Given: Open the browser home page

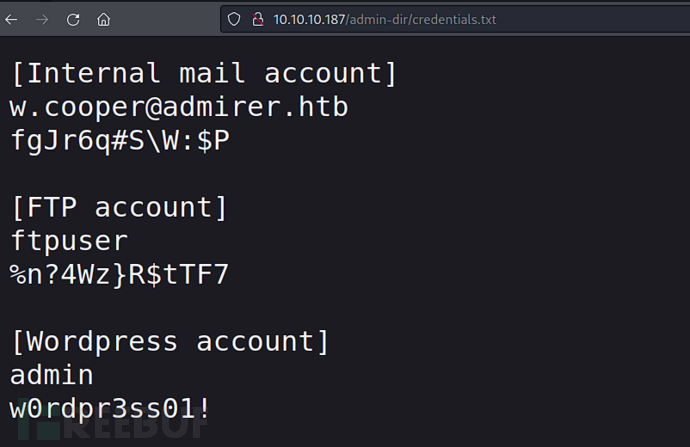Looking at the screenshot, I should pyautogui.click(x=103, y=19).
